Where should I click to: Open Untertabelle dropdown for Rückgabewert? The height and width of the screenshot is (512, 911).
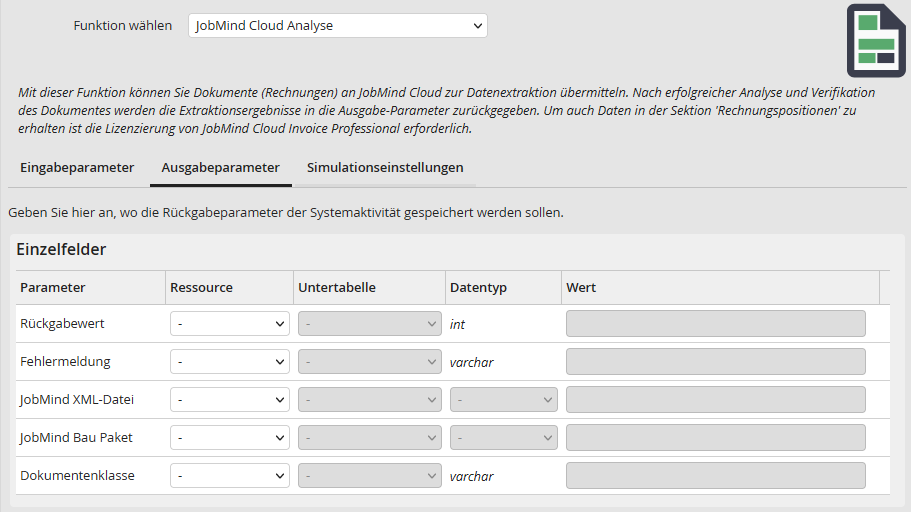pos(370,324)
